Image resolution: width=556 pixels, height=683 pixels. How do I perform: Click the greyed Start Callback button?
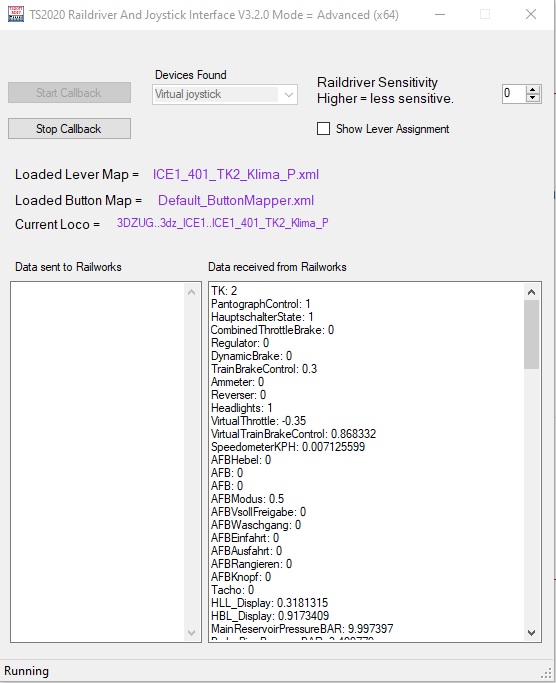tap(69, 93)
